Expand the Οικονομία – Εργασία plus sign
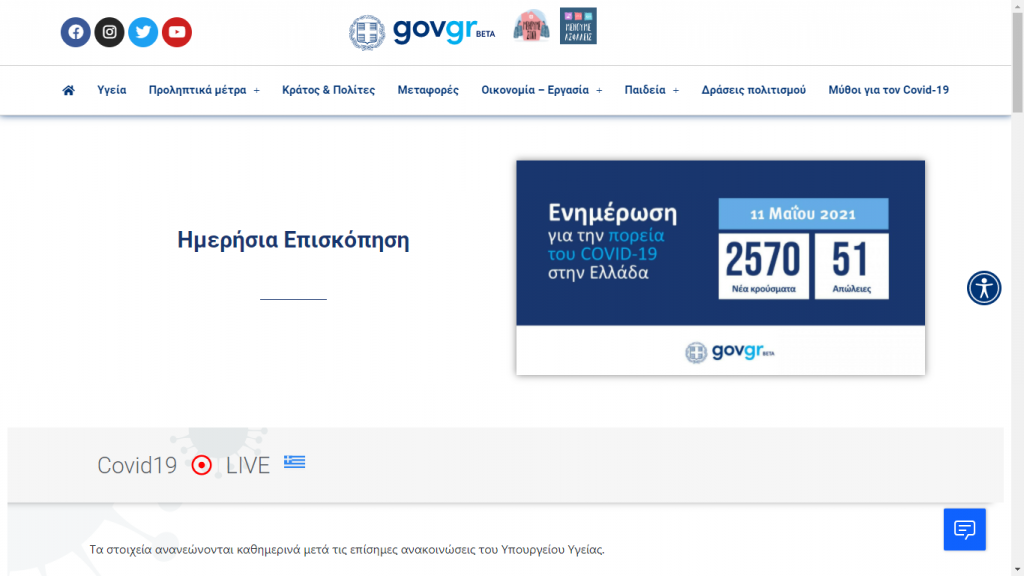This screenshot has width=1024, height=576. coord(599,91)
